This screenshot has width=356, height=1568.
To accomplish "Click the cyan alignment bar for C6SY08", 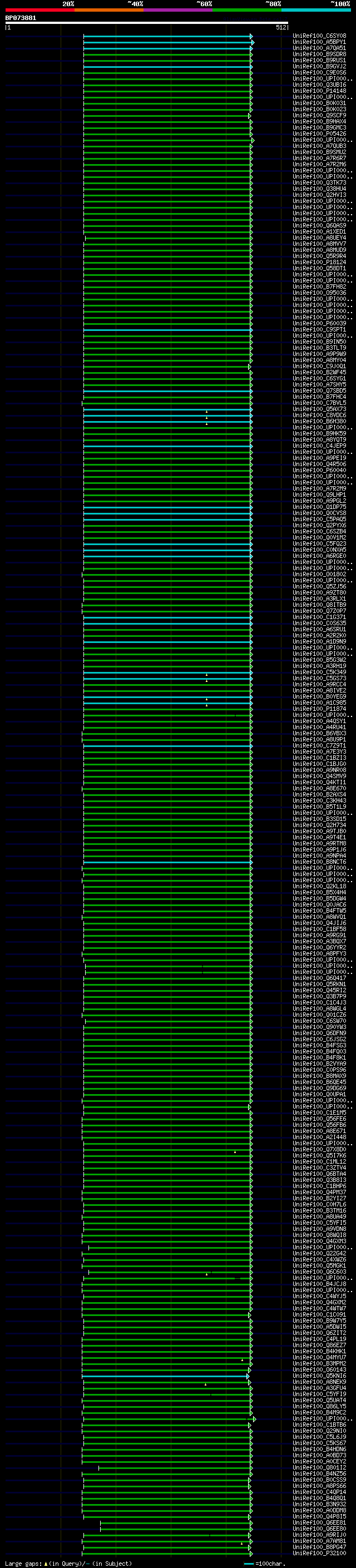I will pos(167,37).
